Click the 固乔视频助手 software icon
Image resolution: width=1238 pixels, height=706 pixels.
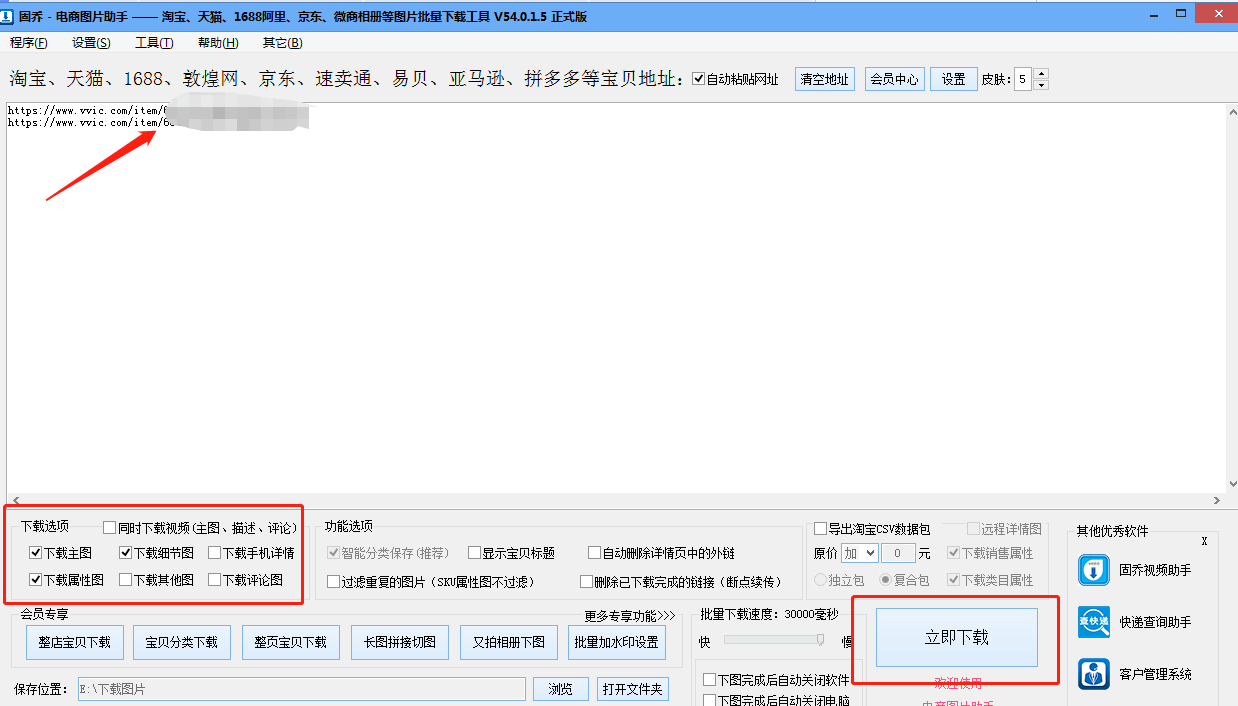click(x=1094, y=570)
